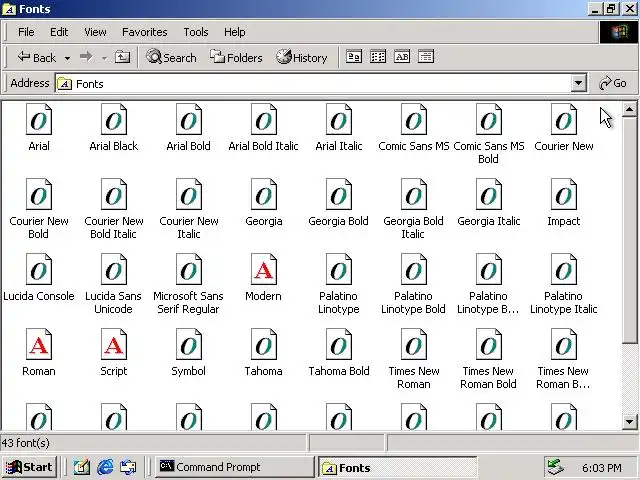This screenshot has height=480, width=640.
Task: Select the Georgia Bold label
Action: [x=338, y=221]
